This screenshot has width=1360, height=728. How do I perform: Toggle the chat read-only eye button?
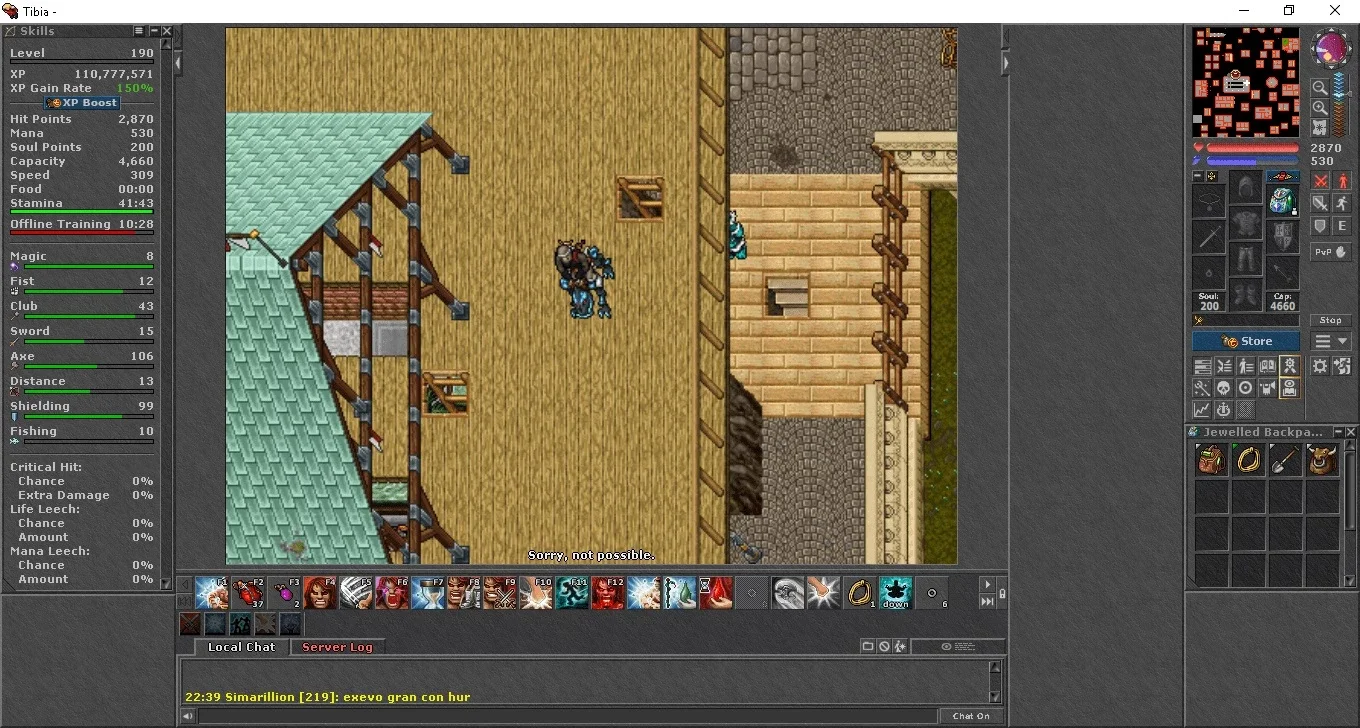957,647
